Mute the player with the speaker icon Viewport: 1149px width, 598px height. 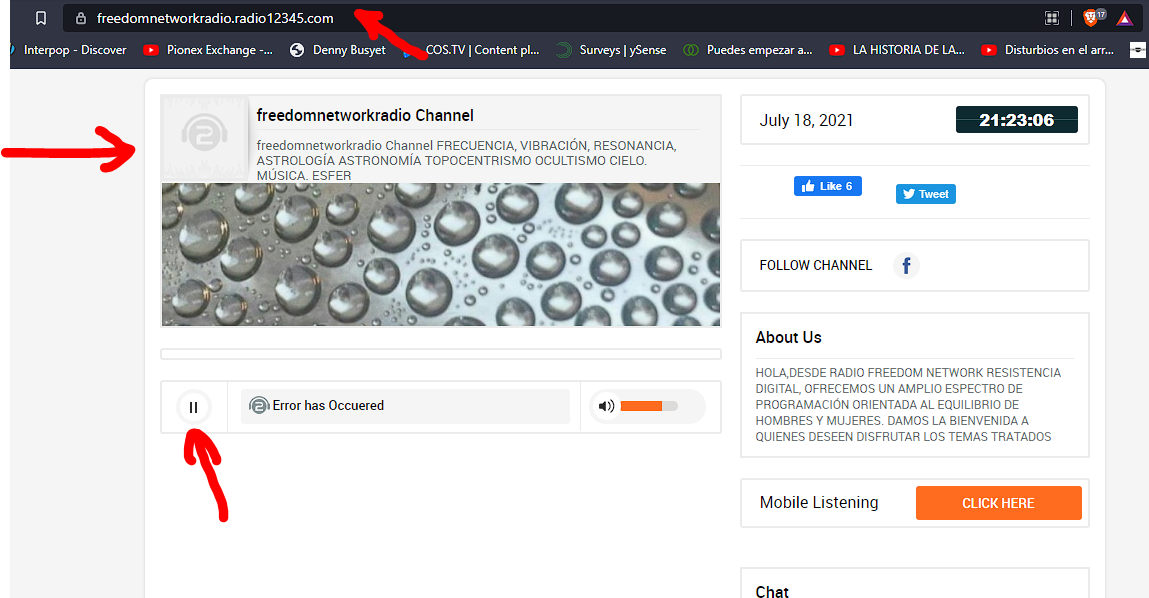606,406
